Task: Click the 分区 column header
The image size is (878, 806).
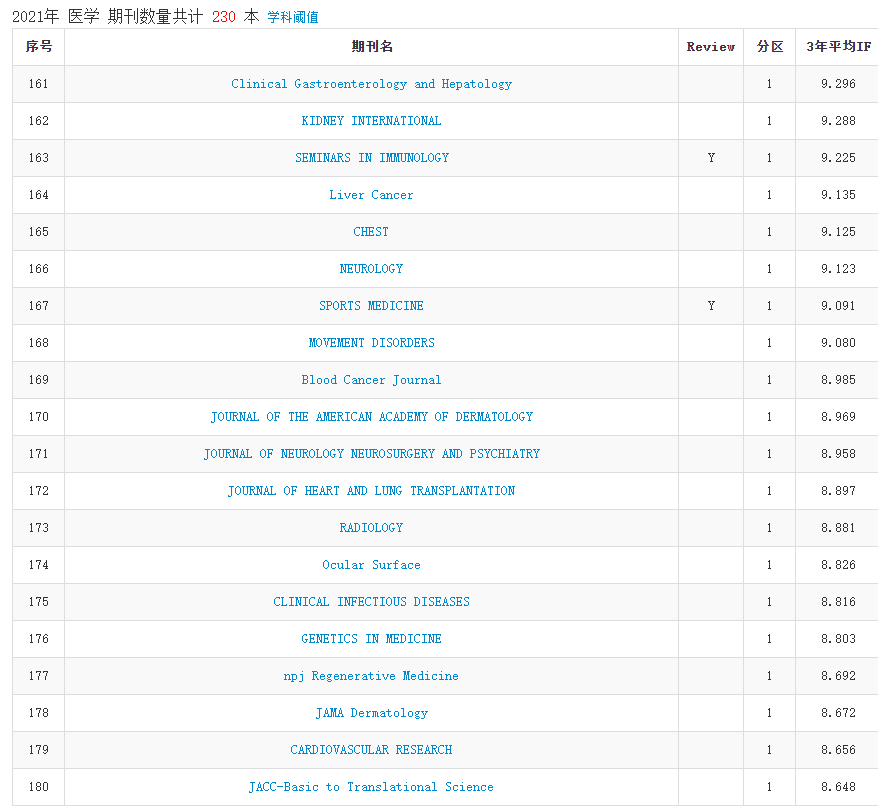Action: tap(770, 46)
